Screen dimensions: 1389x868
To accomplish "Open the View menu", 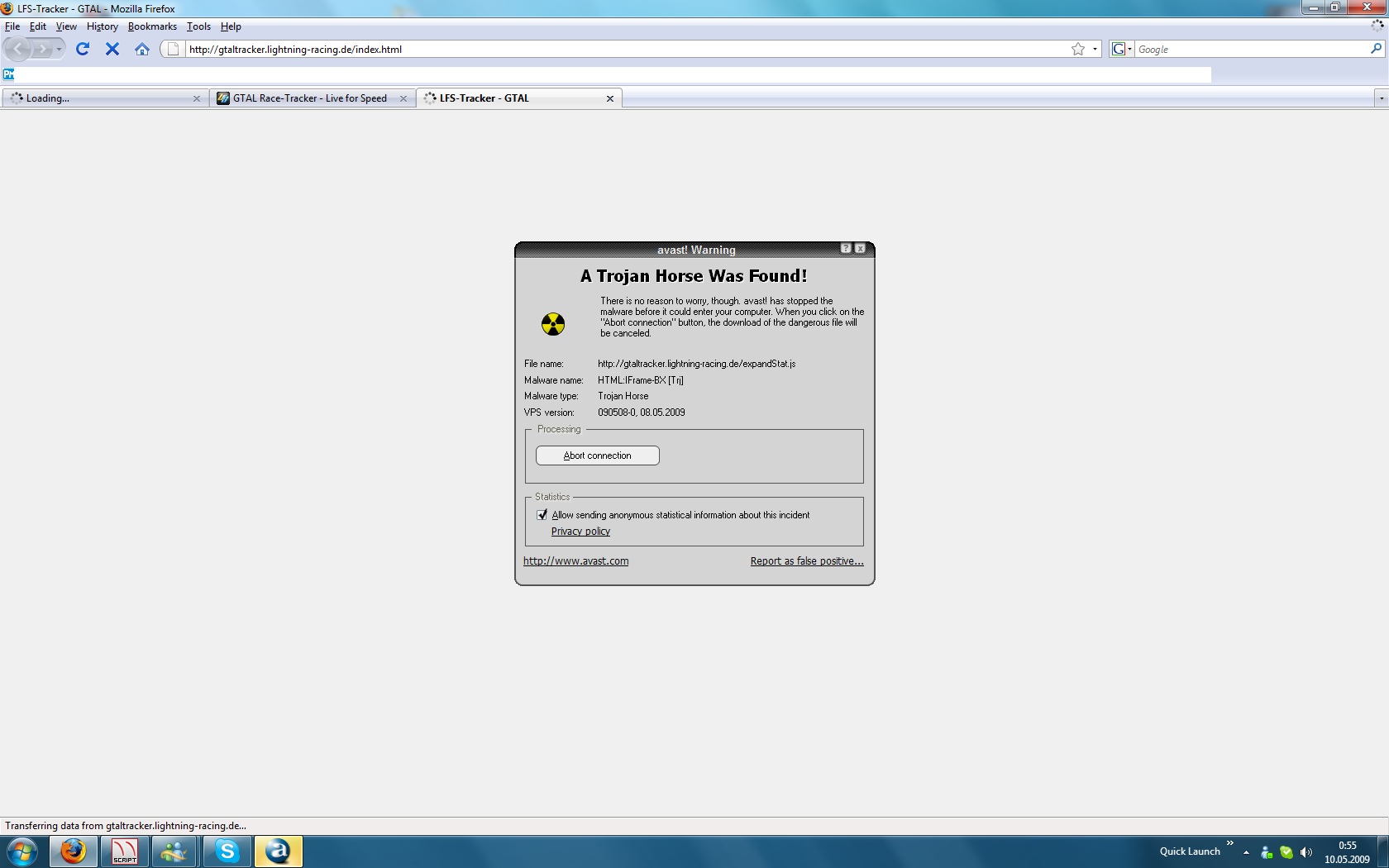I will pyautogui.click(x=66, y=26).
